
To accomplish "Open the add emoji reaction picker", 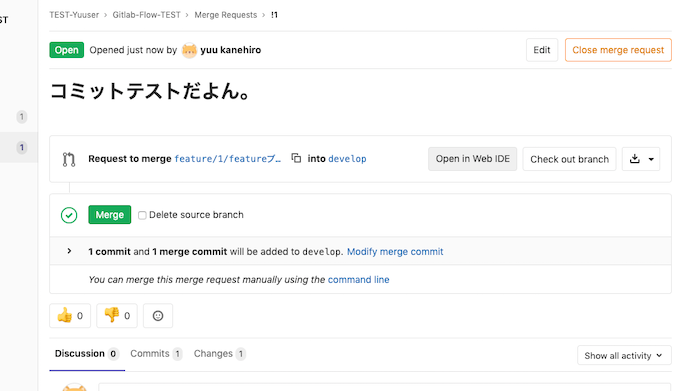I will (x=158, y=316).
